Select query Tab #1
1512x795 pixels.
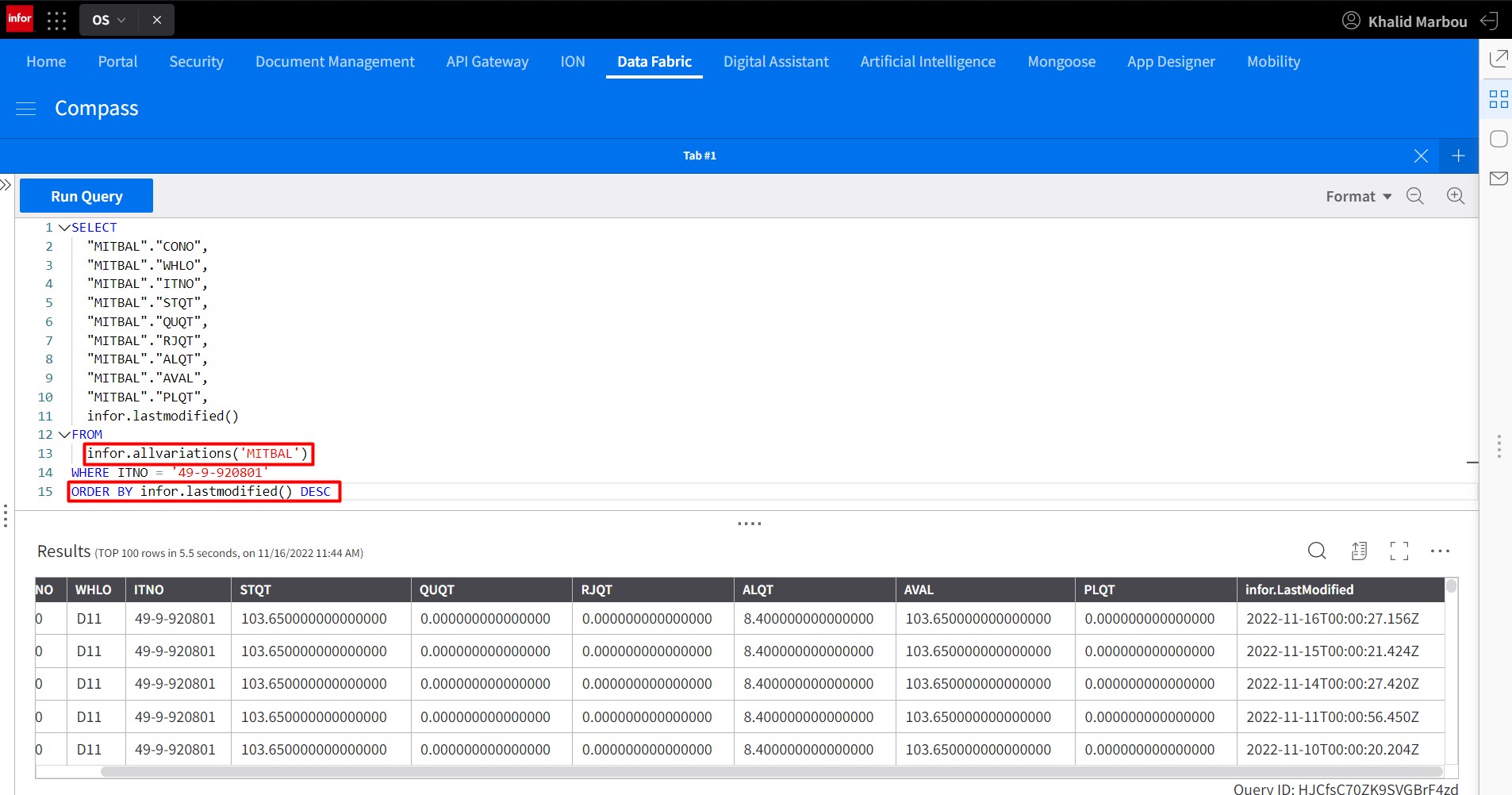point(700,156)
